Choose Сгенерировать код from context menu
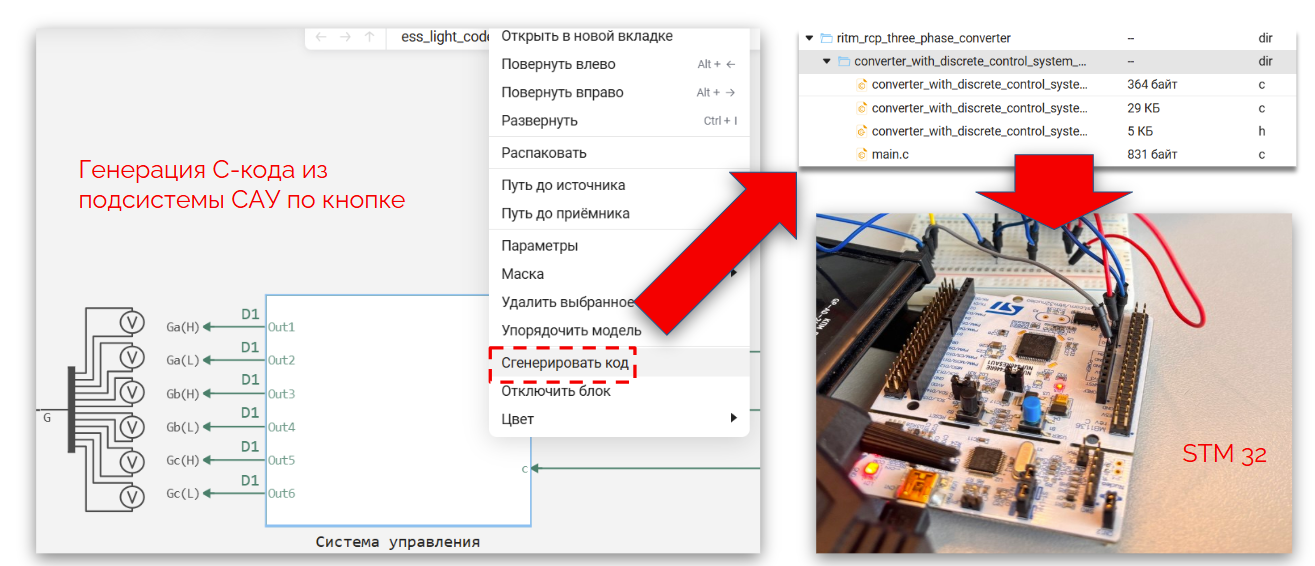Screen dimensions: 1315x566 tap(564, 363)
